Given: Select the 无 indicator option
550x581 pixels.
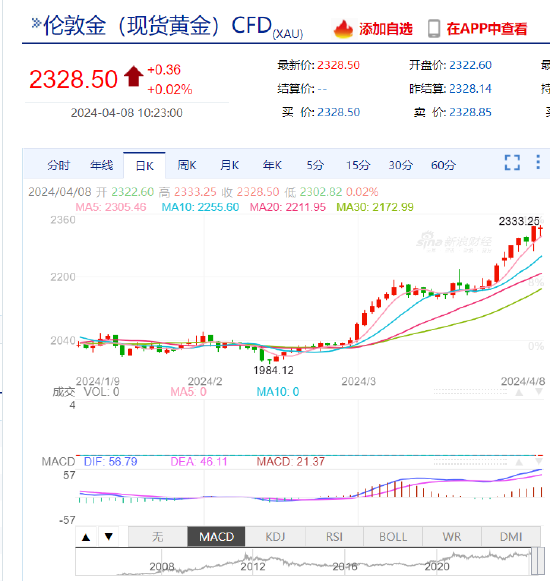Looking at the screenshot, I should pos(158,537).
